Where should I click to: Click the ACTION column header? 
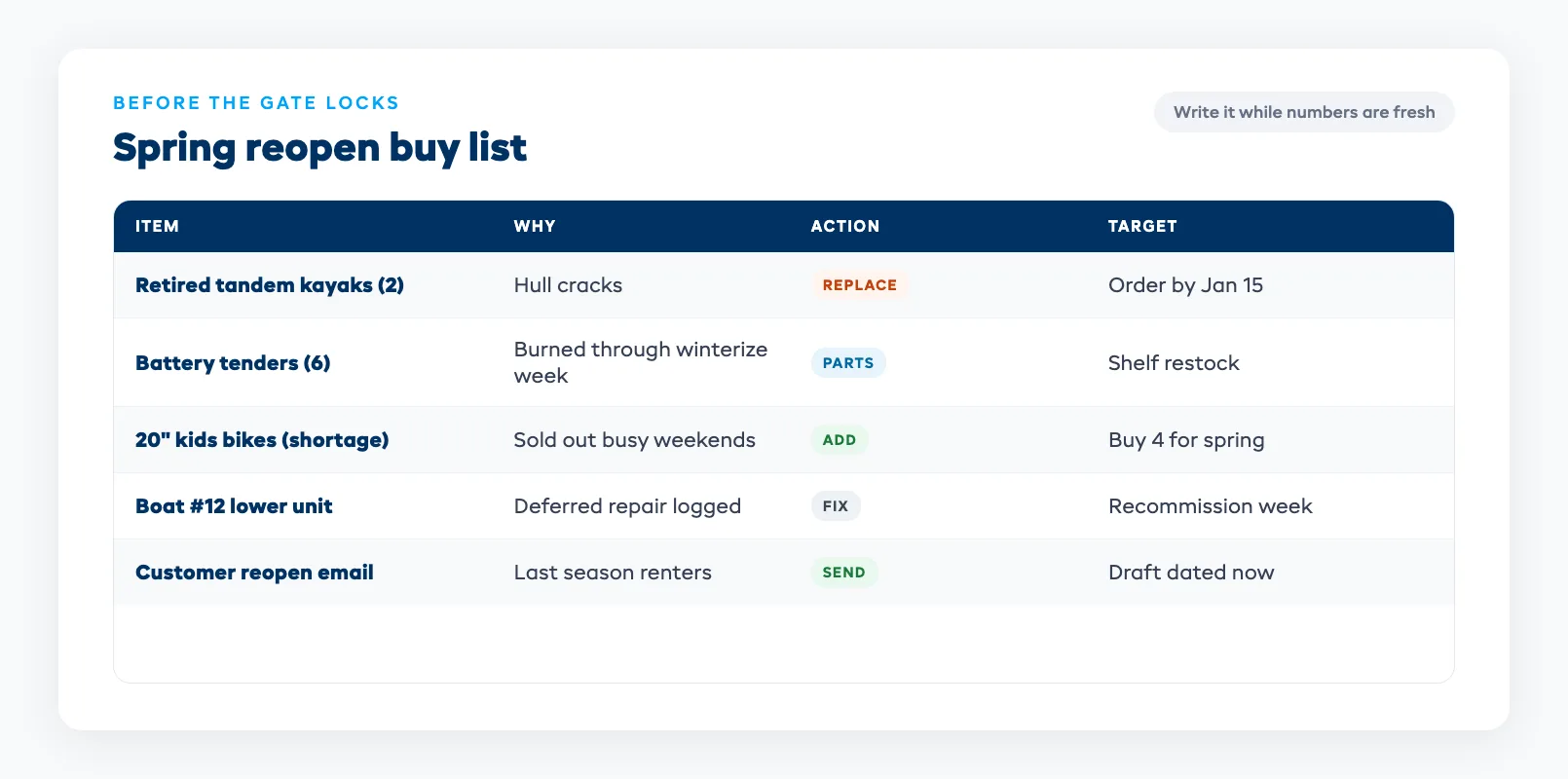pyautogui.click(x=845, y=226)
